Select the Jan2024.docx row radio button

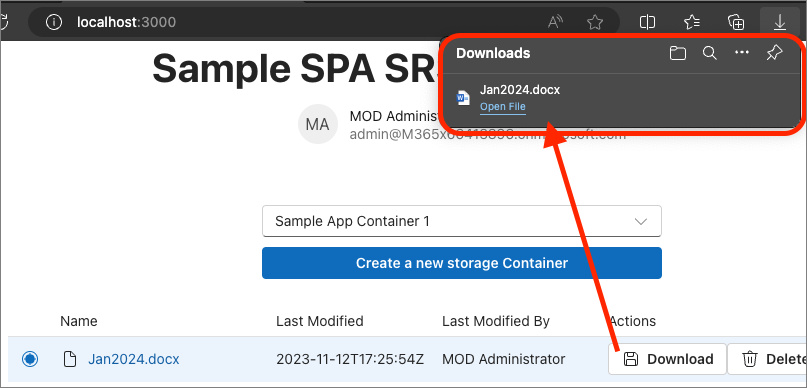click(x=30, y=359)
